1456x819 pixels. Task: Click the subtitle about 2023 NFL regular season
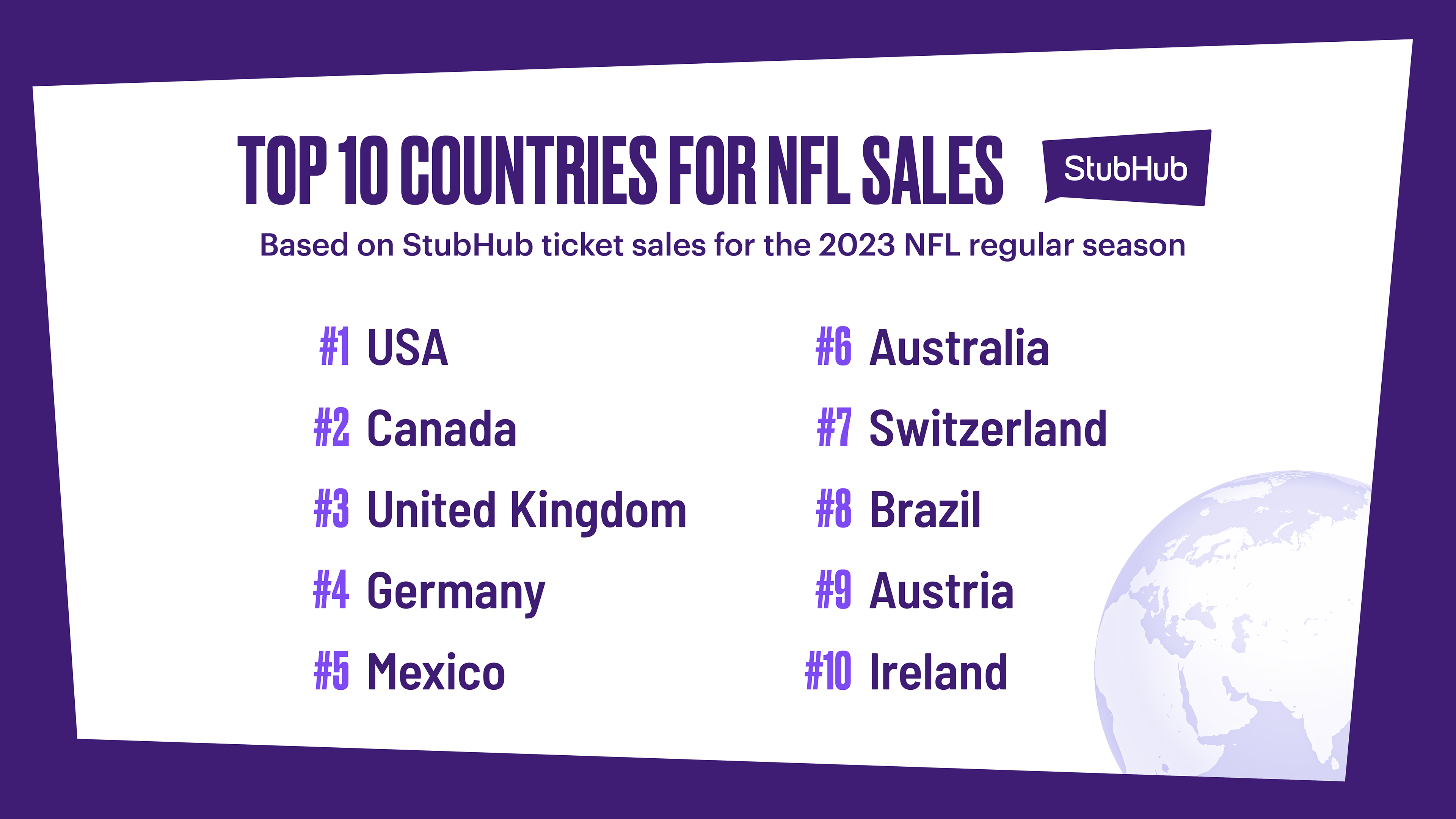click(x=722, y=245)
